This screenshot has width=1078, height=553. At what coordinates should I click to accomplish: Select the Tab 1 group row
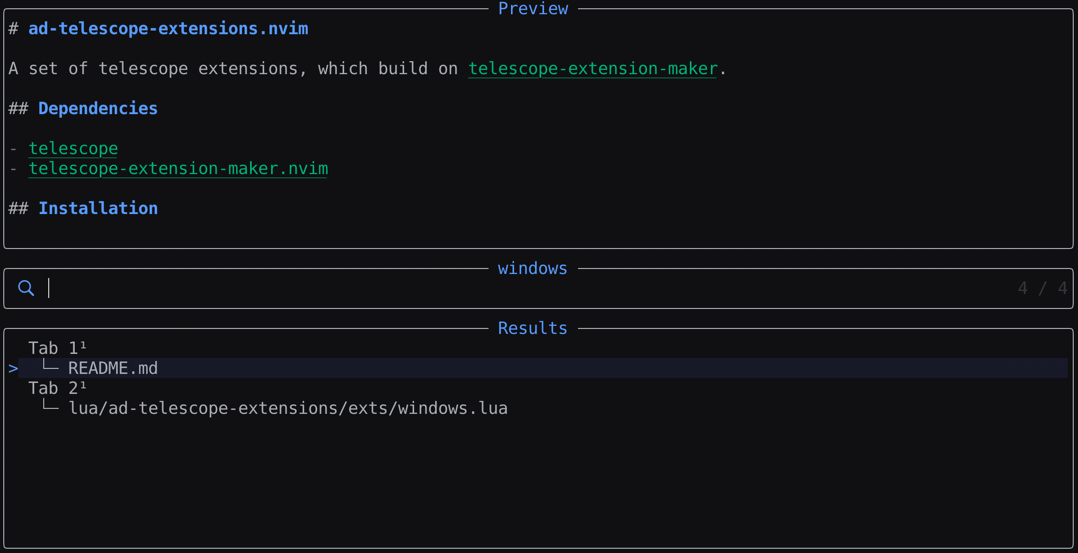tap(53, 348)
